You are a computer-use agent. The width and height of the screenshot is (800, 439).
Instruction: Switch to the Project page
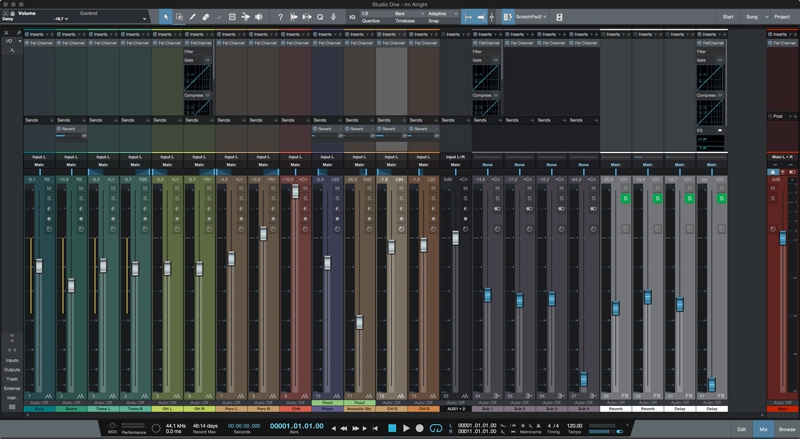tap(781, 17)
